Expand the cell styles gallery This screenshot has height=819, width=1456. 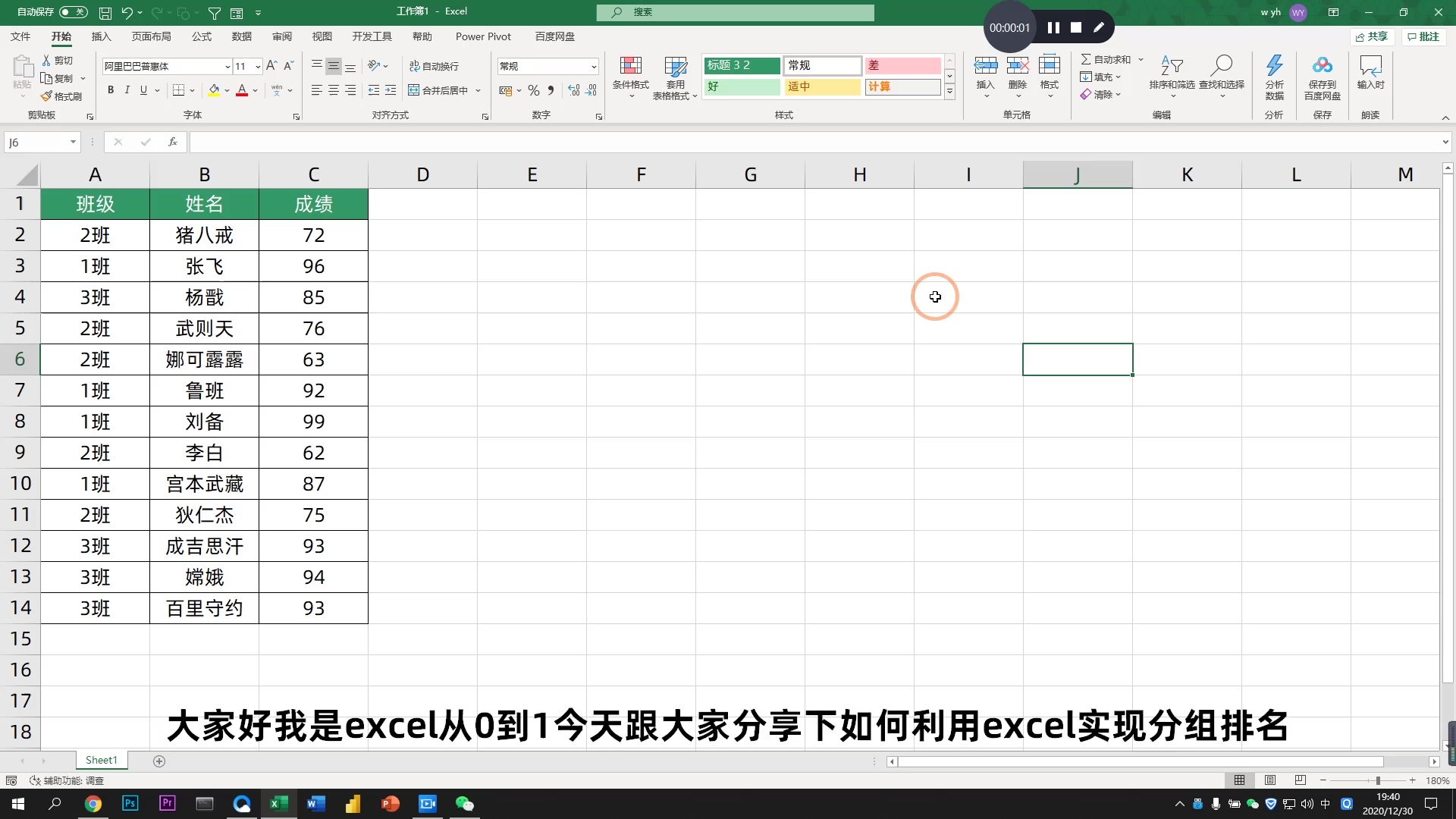coord(949,91)
